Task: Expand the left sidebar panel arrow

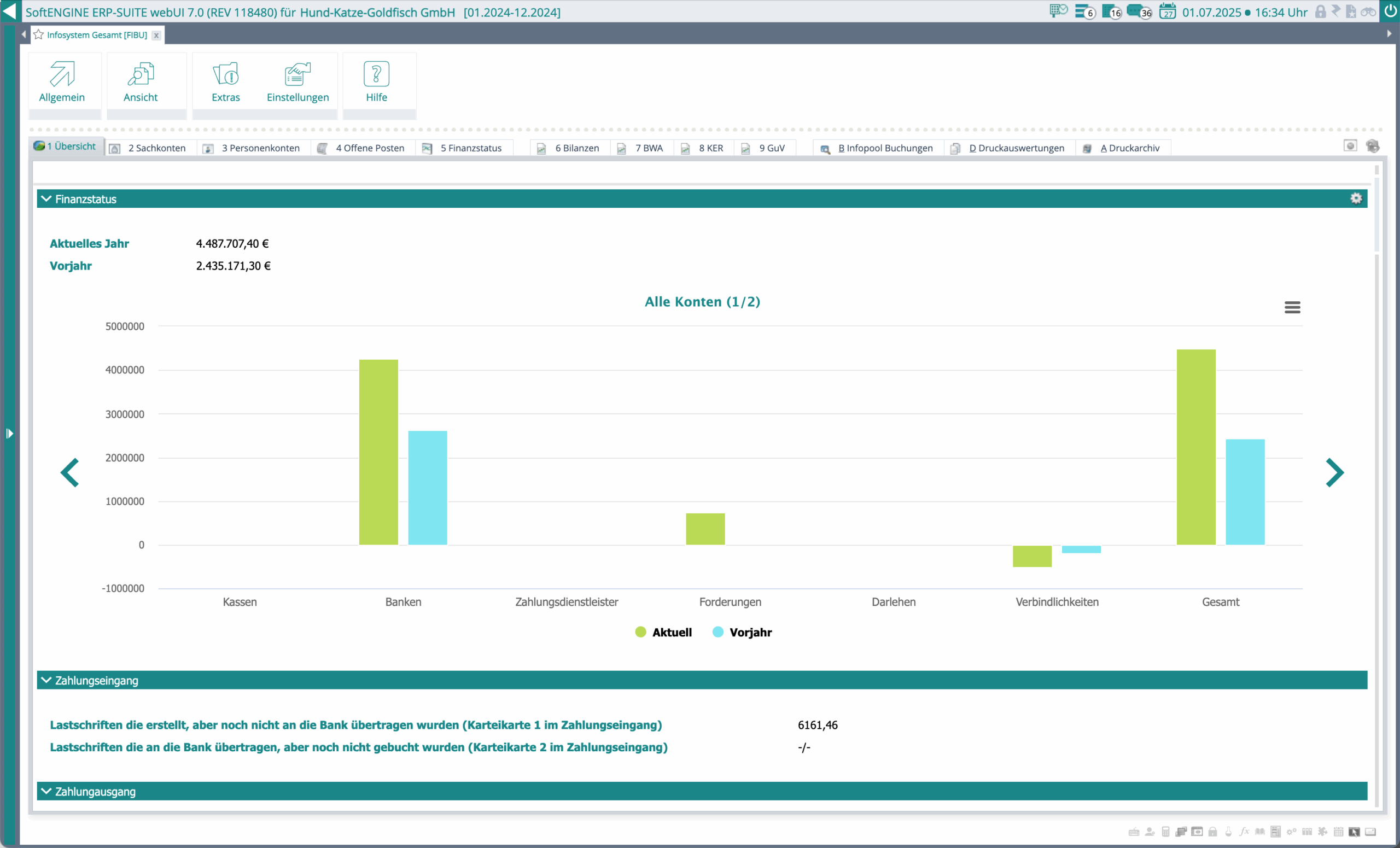Action: (9, 434)
